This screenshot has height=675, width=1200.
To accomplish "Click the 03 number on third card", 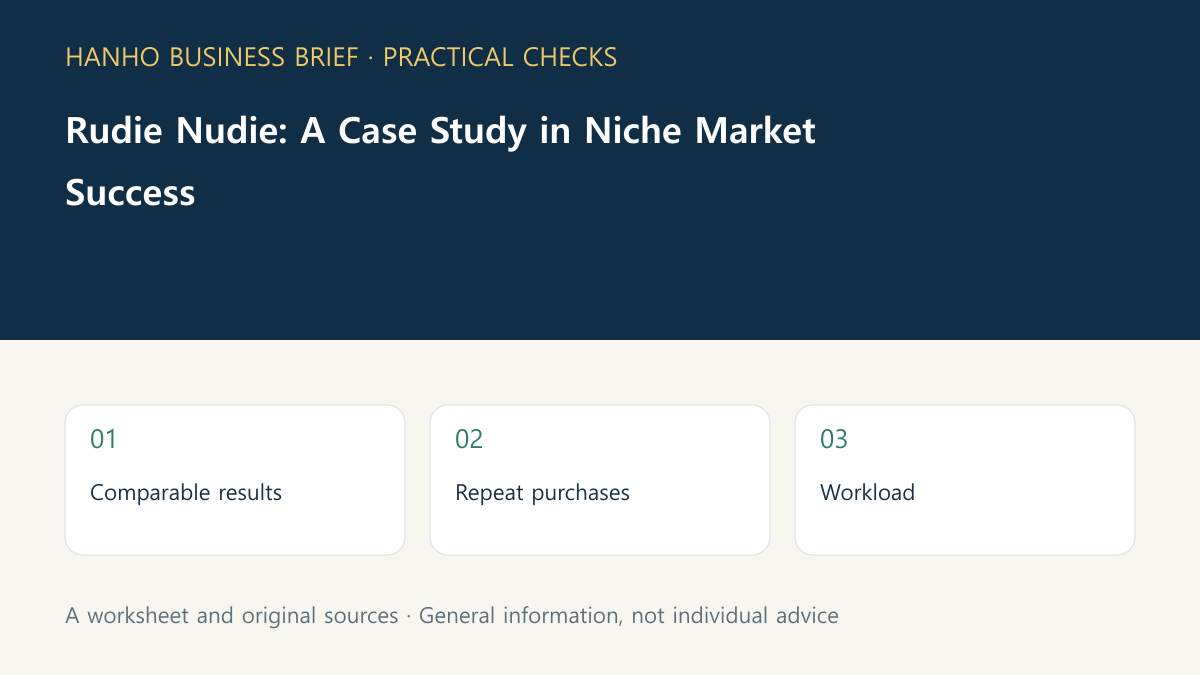I will [x=834, y=439].
